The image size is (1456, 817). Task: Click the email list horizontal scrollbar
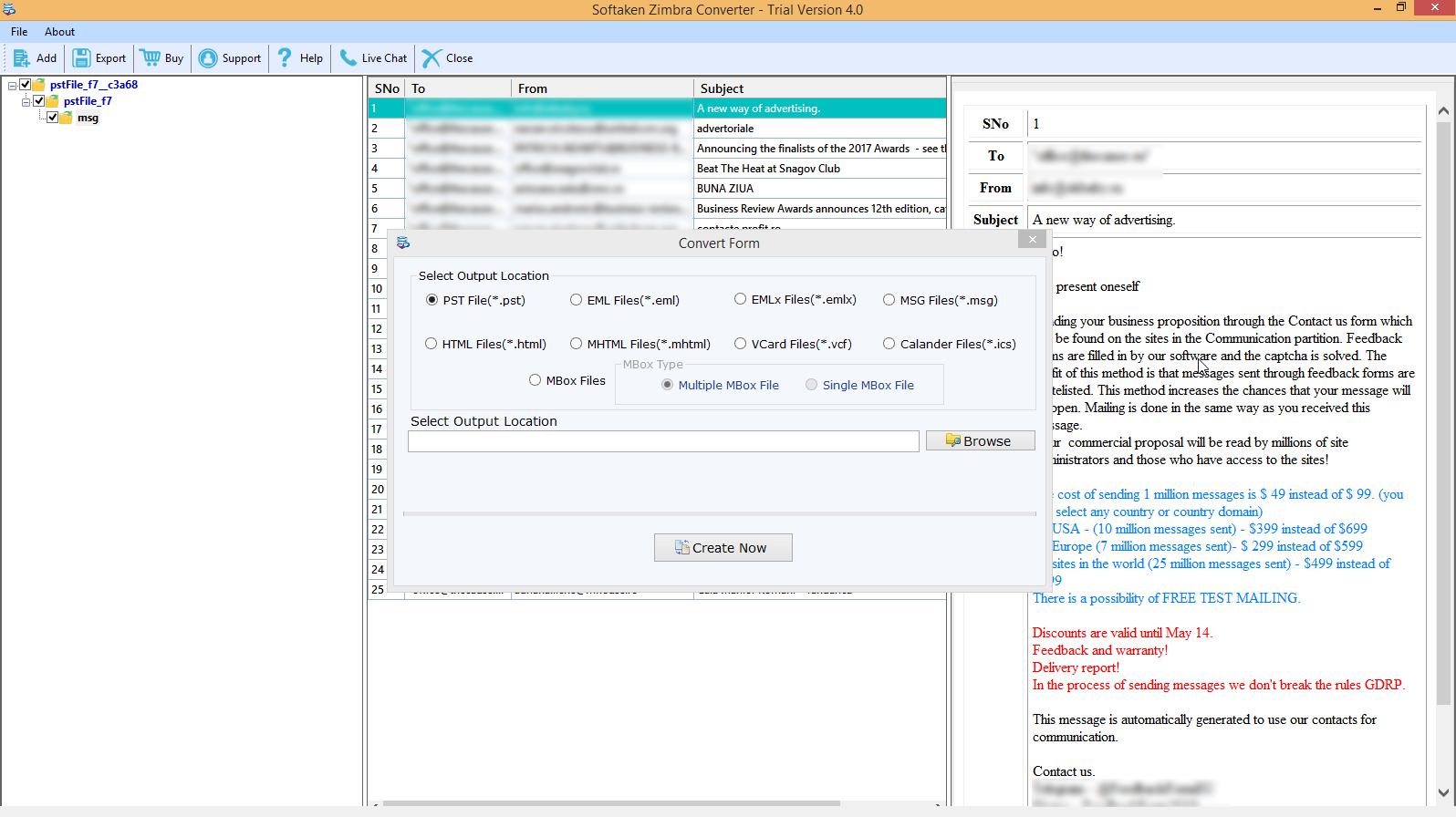click(611, 803)
